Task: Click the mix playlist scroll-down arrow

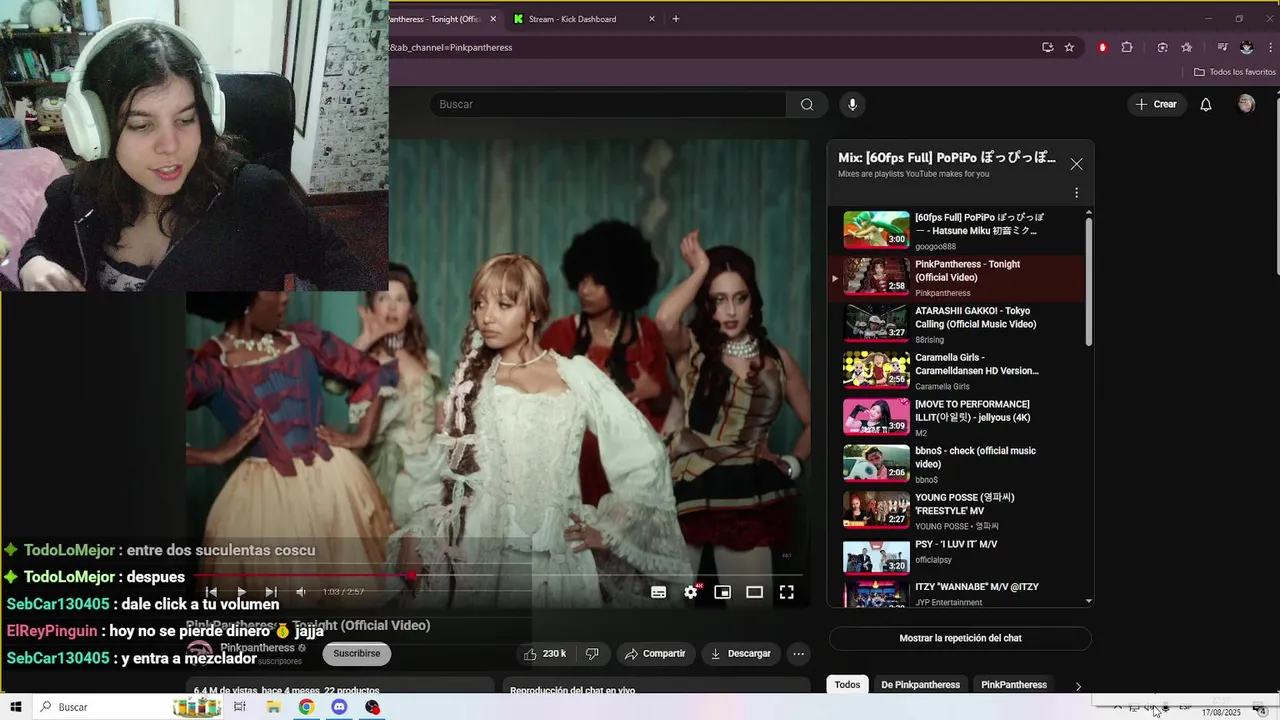Action: (1089, 602)
